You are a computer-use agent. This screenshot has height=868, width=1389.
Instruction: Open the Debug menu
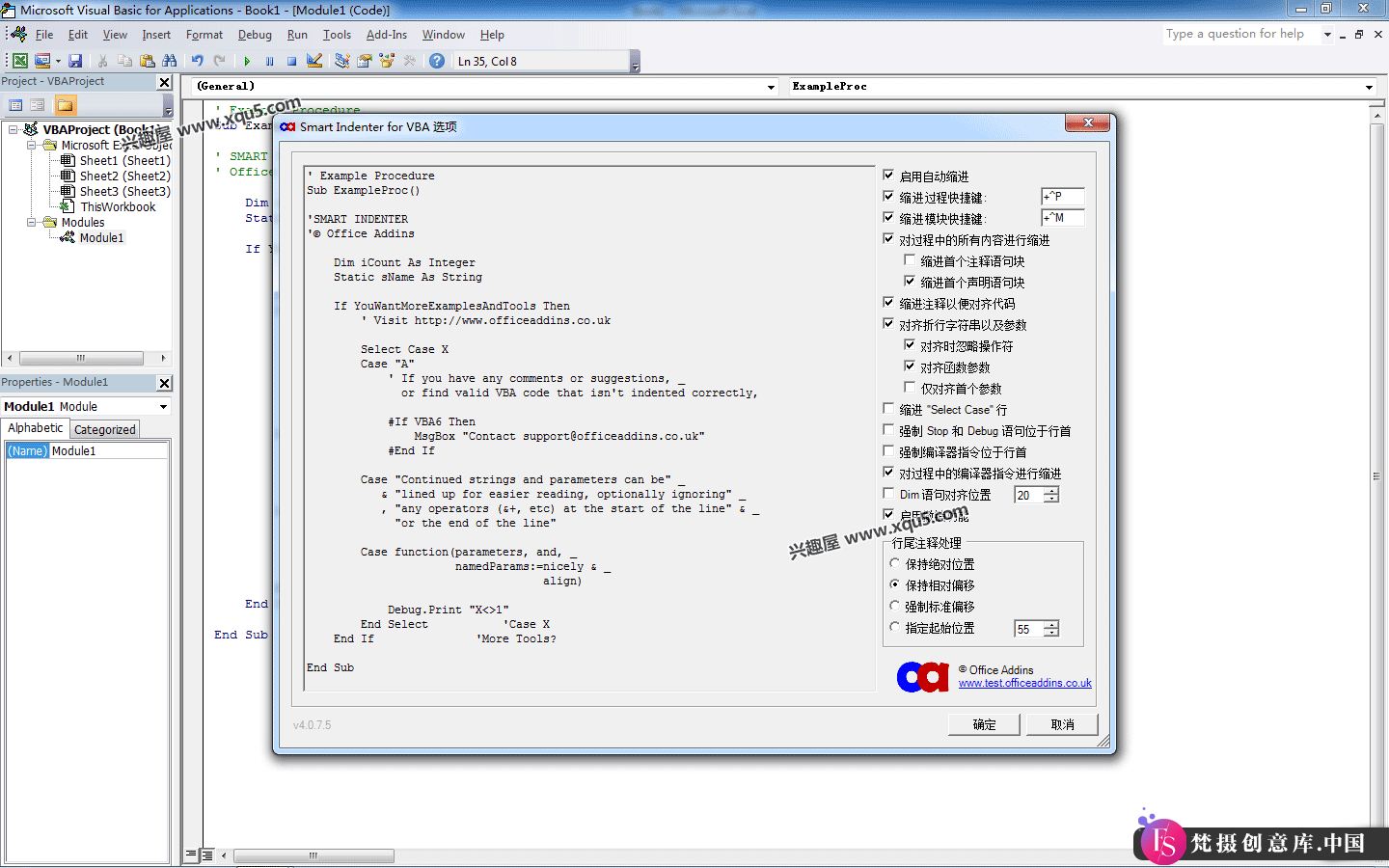(255, 35)
